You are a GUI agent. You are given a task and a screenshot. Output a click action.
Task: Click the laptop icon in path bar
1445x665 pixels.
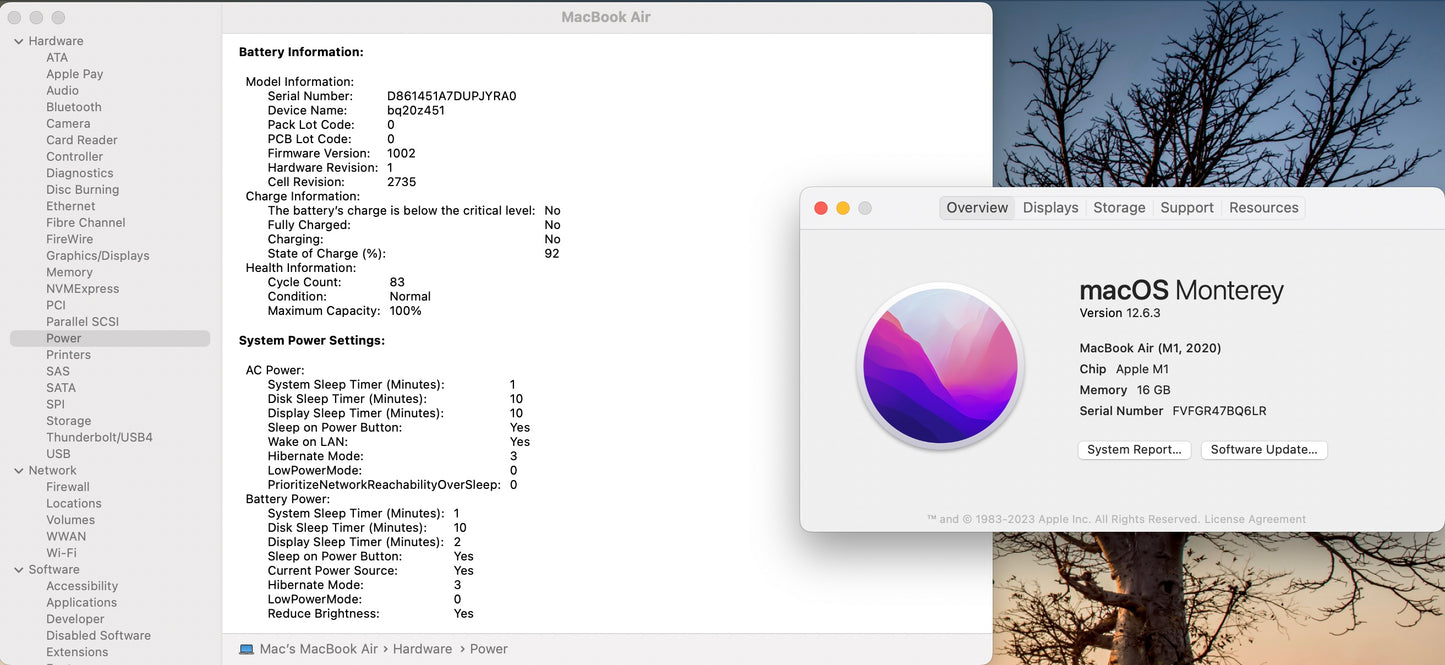[246, 649]
